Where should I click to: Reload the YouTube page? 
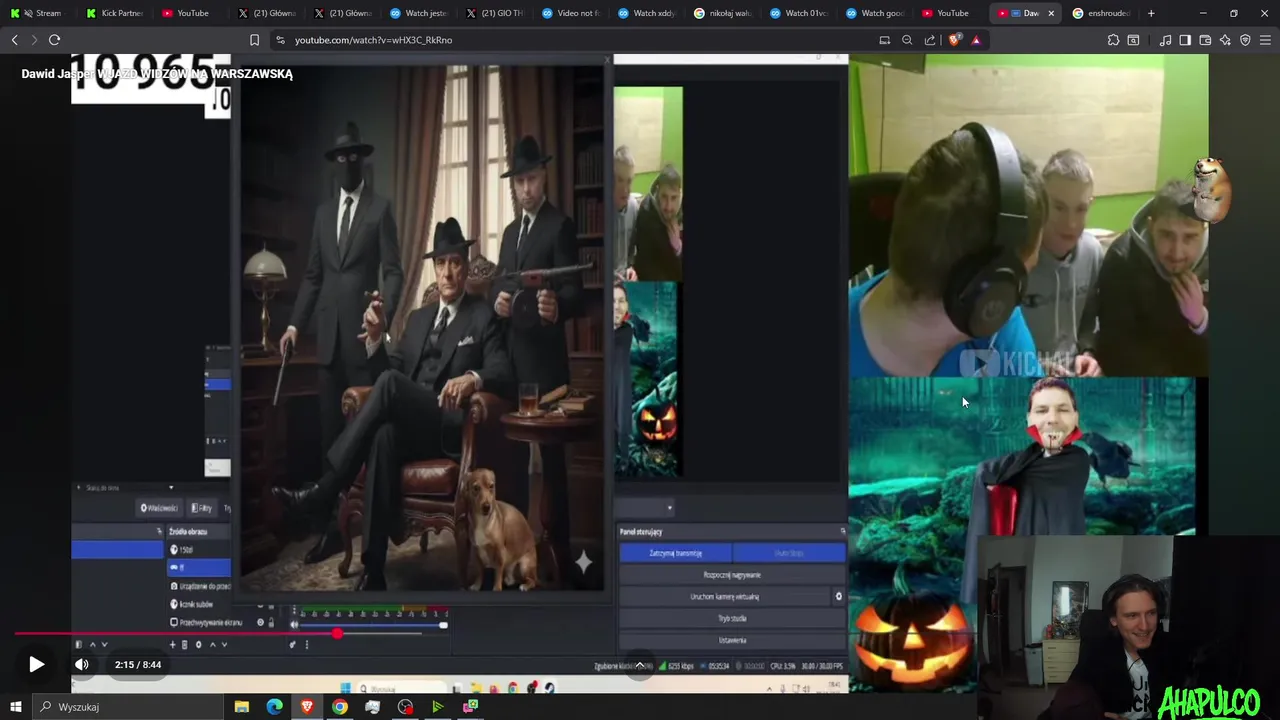click(54, 40)
